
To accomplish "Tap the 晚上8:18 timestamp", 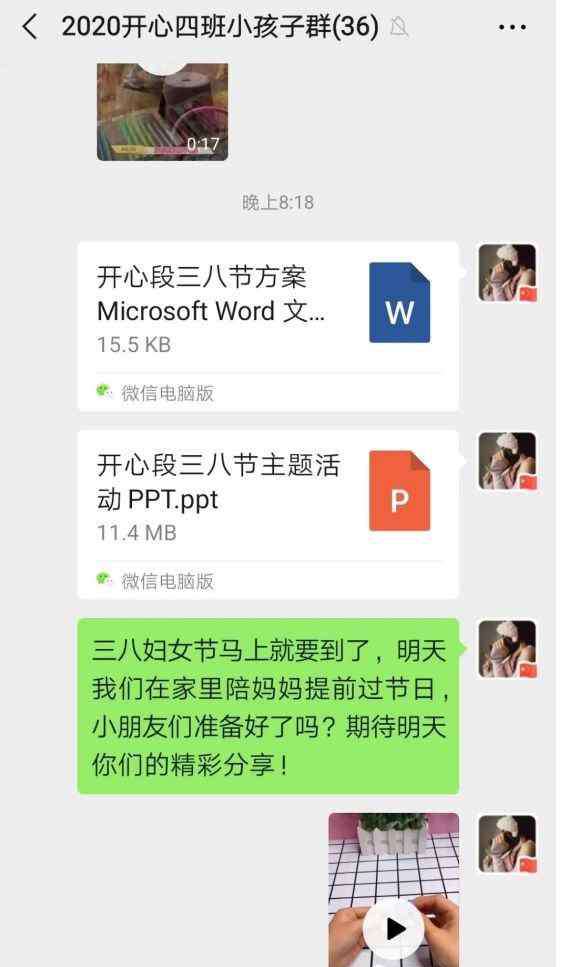I will pyautogui.click(x=278, y=202).
